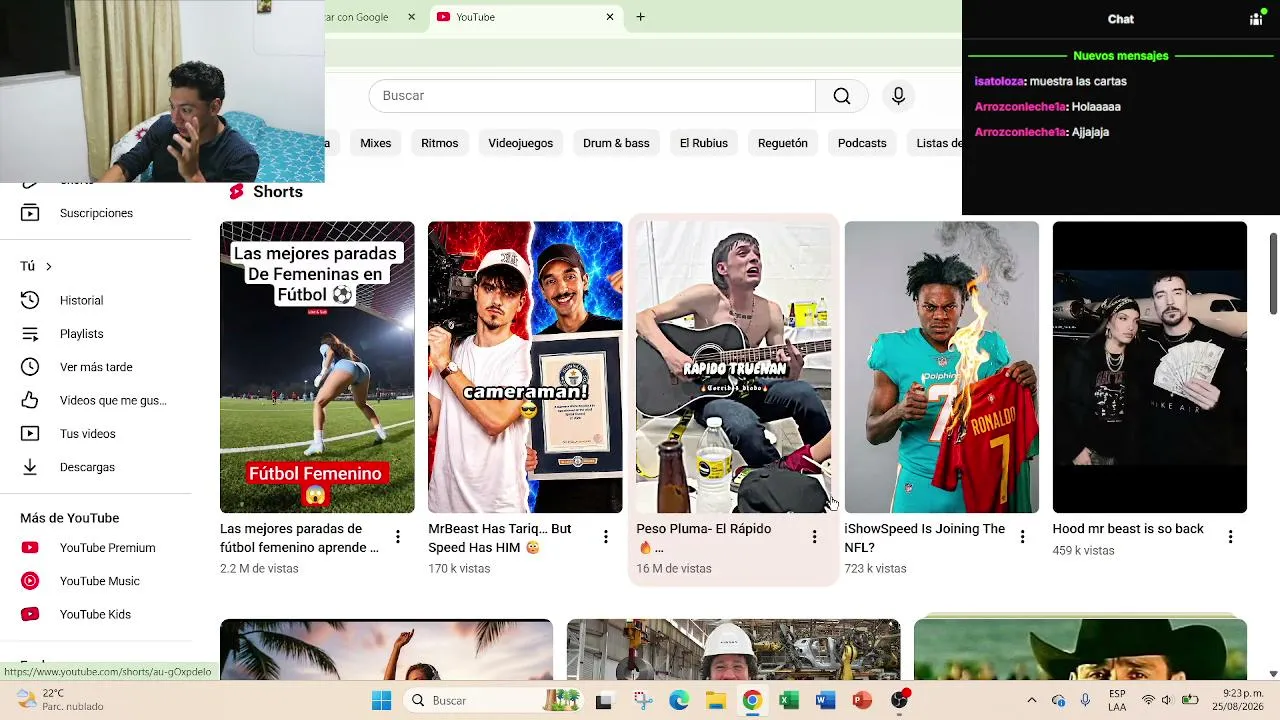This screenshot has width=1280, height=720.
Task: Select the Ritmos filter chip
Action: pos(440,143)
